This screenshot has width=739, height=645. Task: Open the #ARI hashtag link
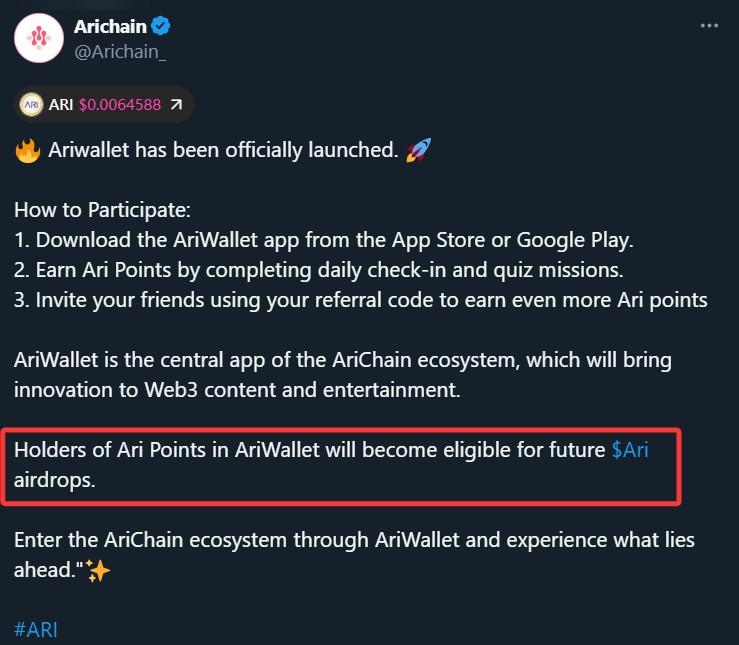tap(36, 629)
